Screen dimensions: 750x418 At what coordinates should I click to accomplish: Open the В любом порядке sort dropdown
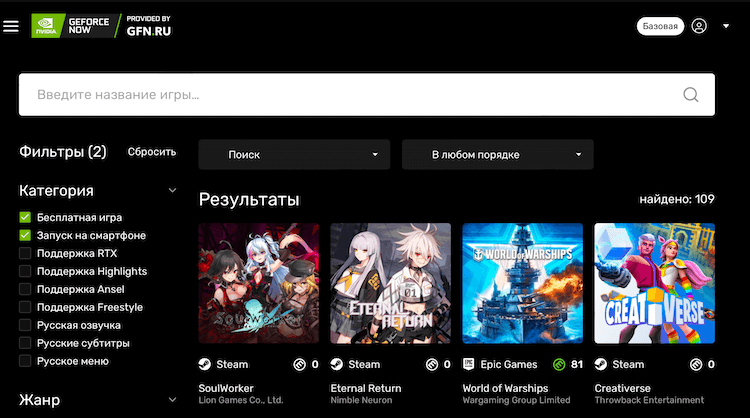click(x=497, y=154)
